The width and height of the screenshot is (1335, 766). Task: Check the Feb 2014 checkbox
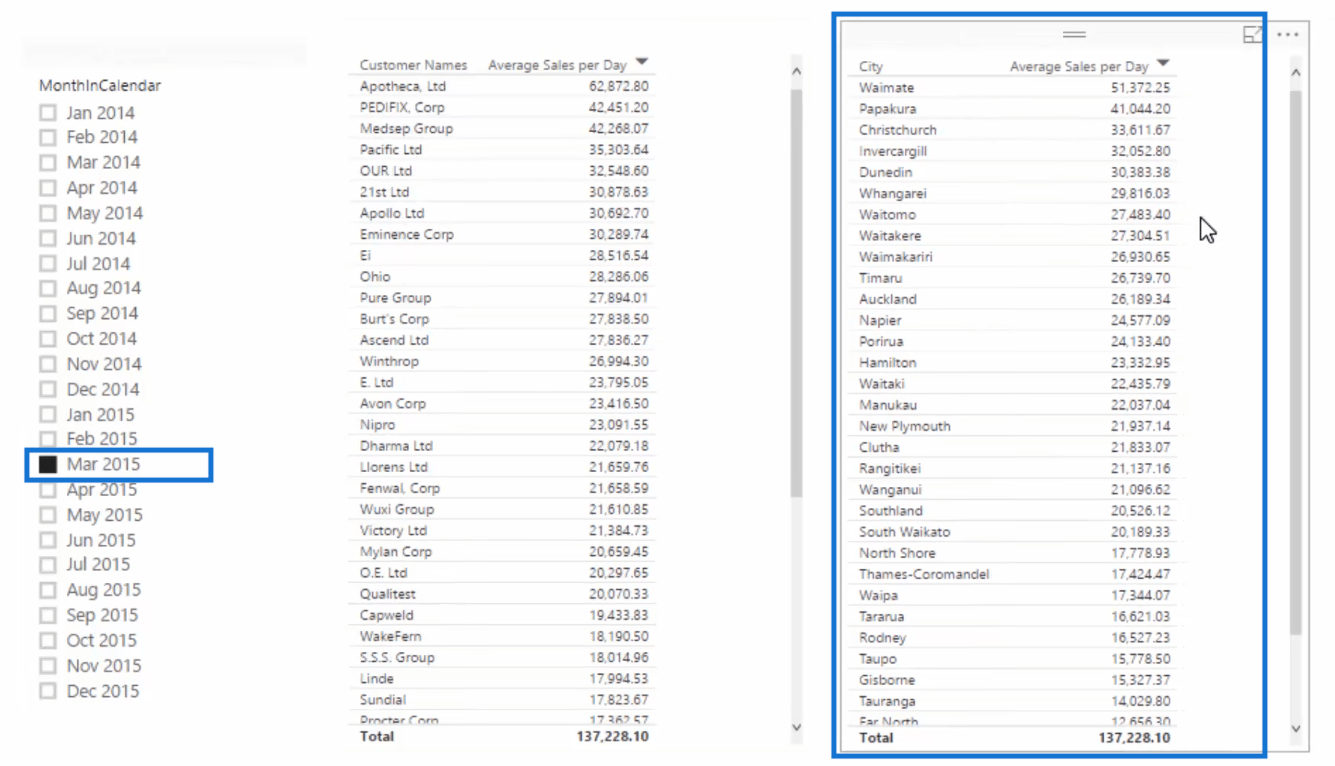tap(48, 138)
